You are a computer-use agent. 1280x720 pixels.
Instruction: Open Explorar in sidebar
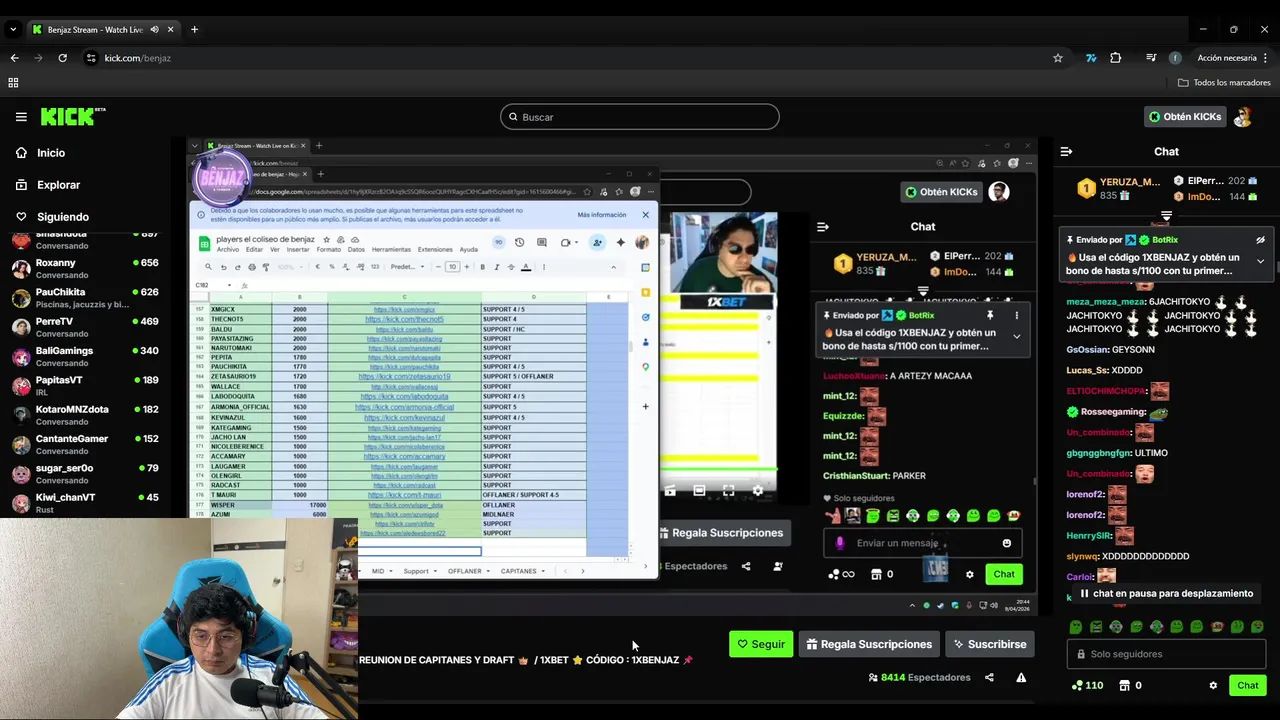(x=58, y=185)
